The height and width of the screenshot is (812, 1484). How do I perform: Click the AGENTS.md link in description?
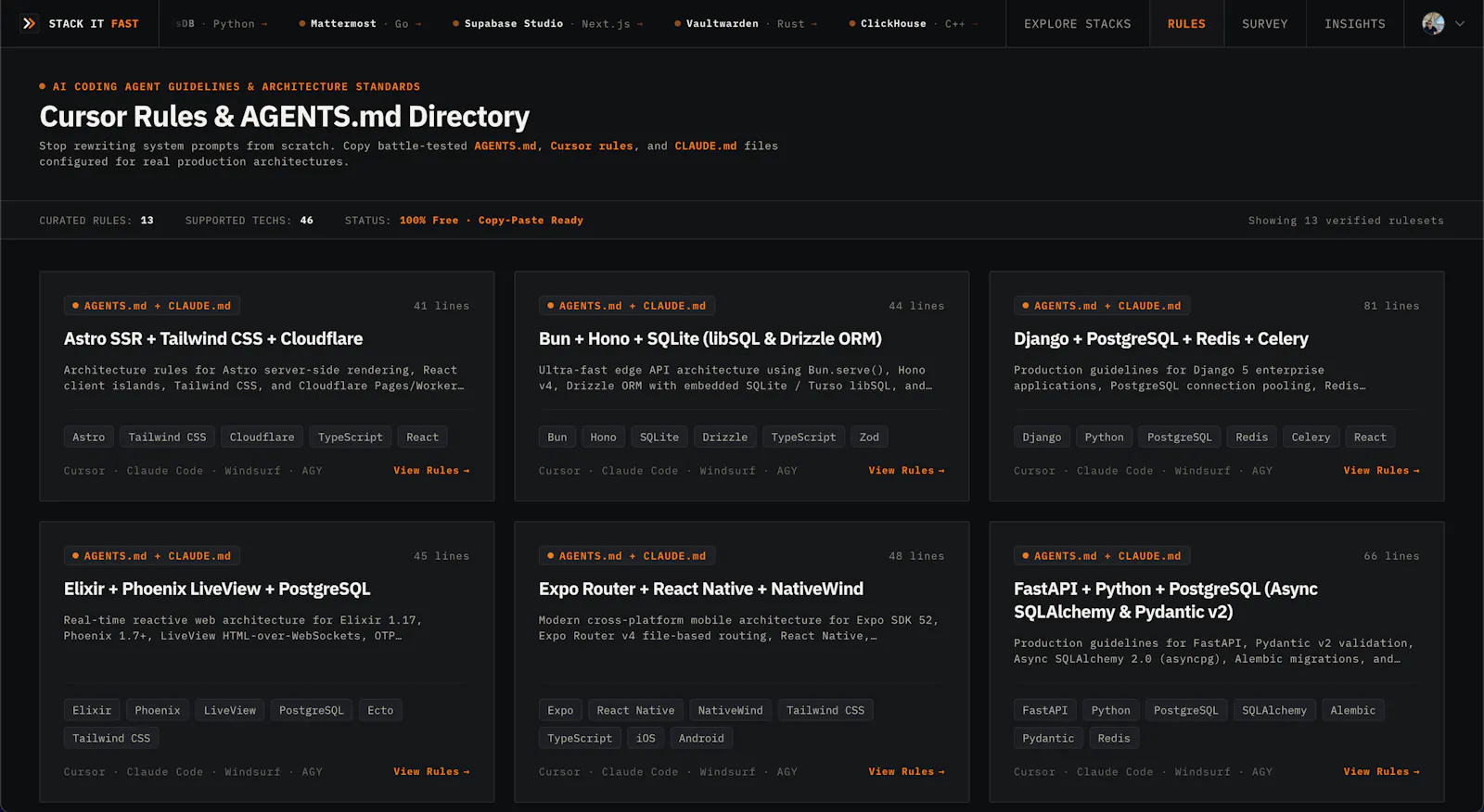(x=505, y=146)
